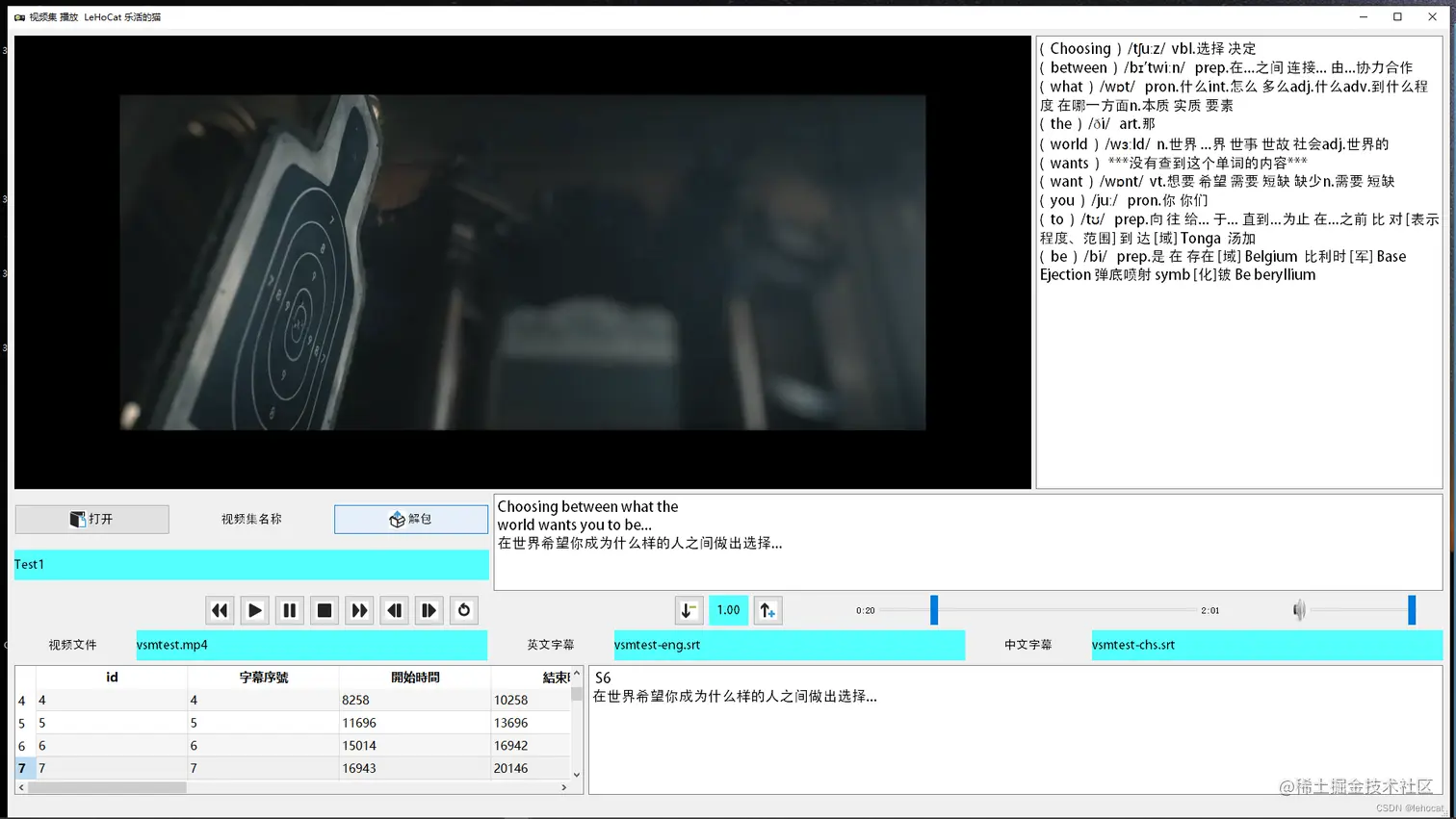Screen dimensions: 1456x819
Task: Click the 解包 unpack button
Action: click(x=411, y=520)
